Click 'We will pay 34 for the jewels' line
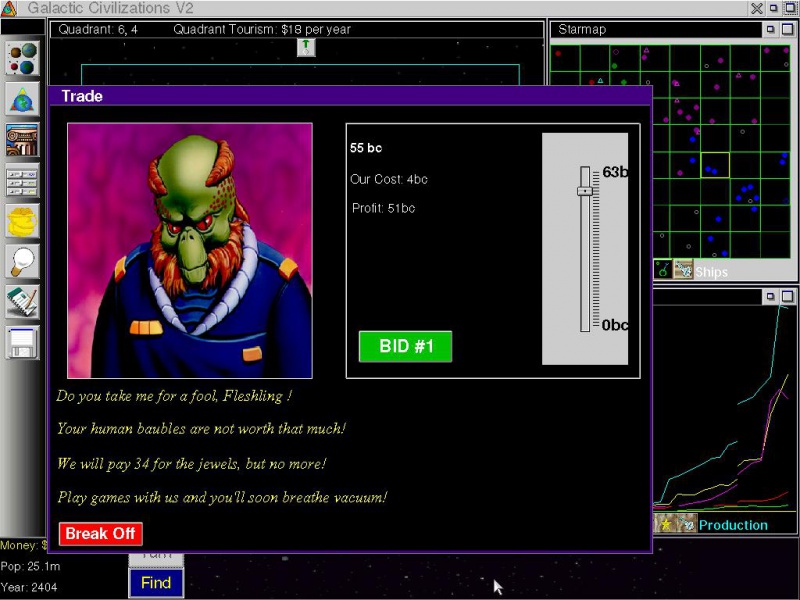The width and height of the screenshot is (800, 600). (191, 464)
